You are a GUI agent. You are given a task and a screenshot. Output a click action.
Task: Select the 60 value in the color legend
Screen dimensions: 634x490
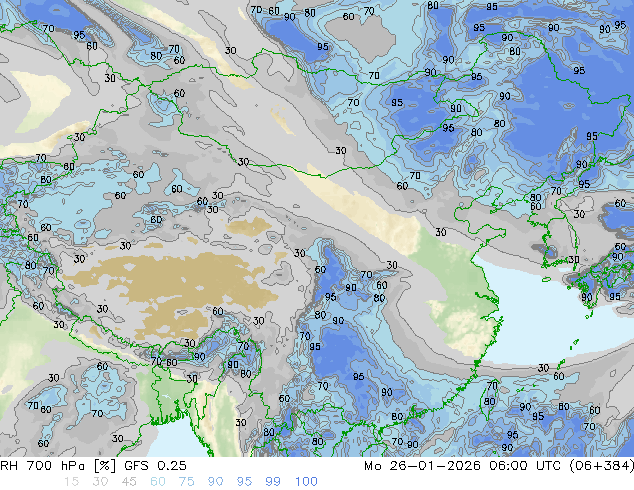pyautogui.click(x=158, y=482)
